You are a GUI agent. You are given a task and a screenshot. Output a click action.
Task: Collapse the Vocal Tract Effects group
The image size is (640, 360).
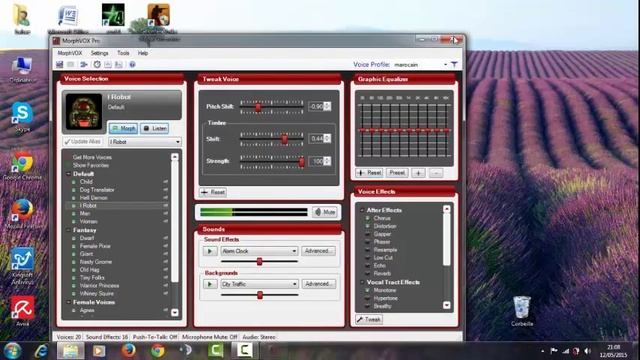click(x=362, y=282)
